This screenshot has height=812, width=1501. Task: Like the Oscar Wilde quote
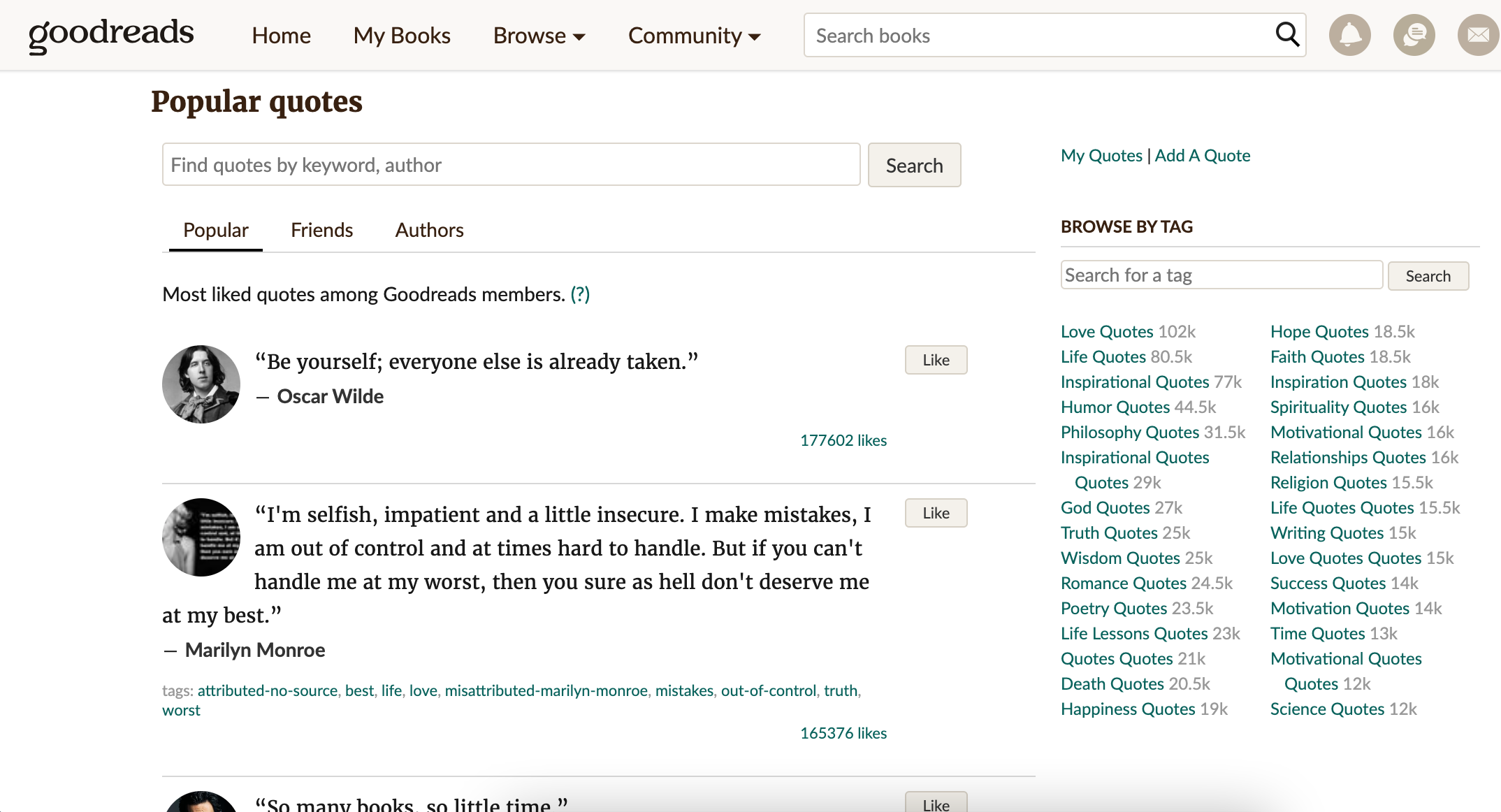pyautogui.click(x=936, y=359)
